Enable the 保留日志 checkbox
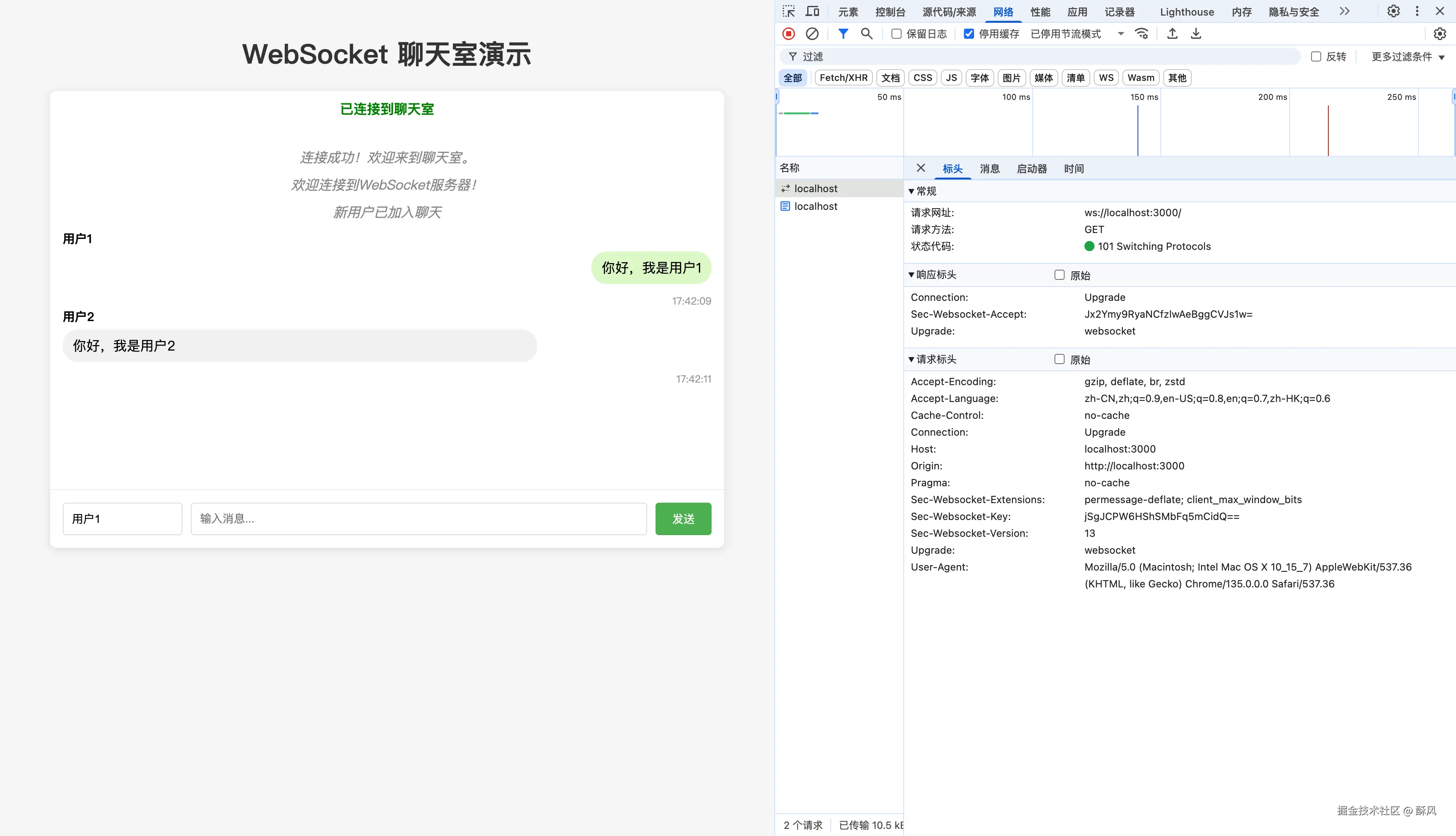 coord(896,34)
